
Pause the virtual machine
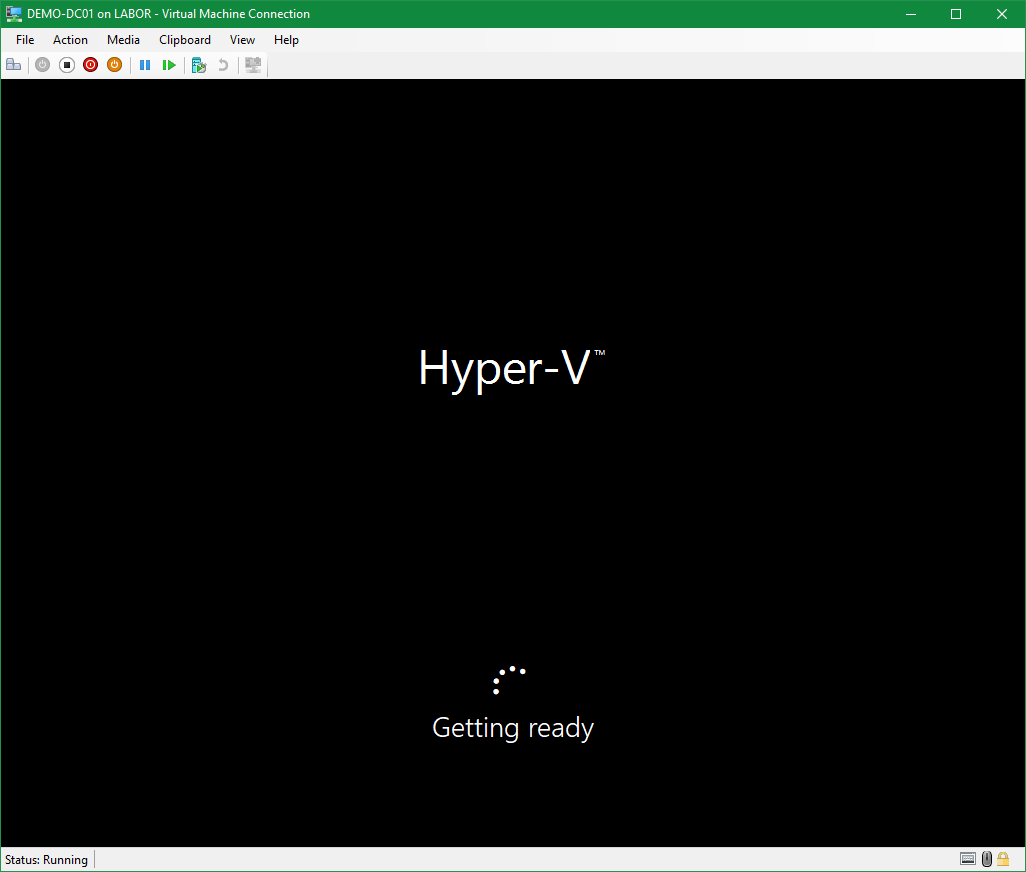pyautogui.click(x=145, y=65)
